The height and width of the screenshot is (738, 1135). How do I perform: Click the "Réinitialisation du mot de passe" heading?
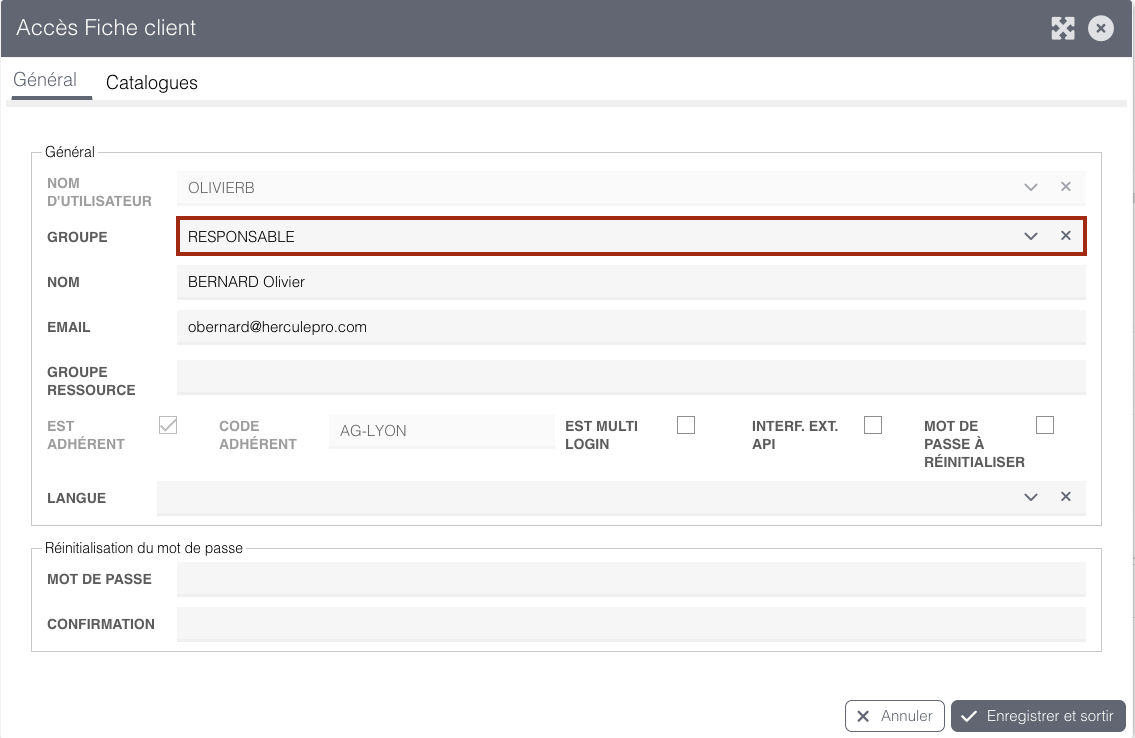tap(144, 548)
